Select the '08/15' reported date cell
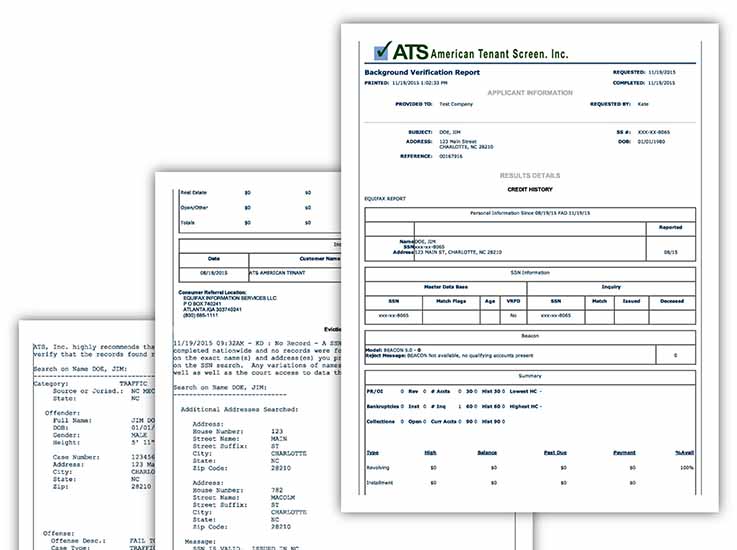Screen dimensions: 737x550 (671, 252)
